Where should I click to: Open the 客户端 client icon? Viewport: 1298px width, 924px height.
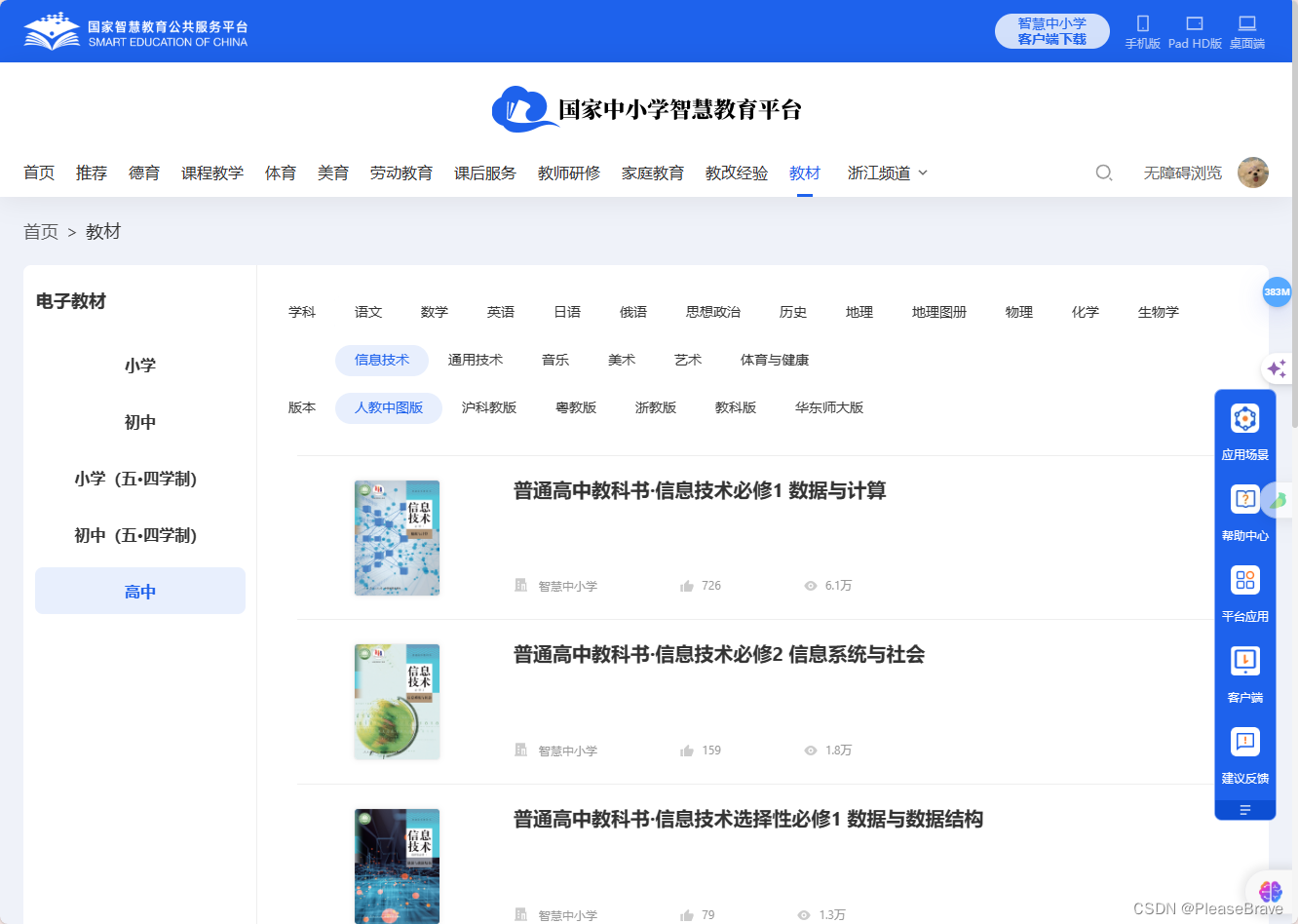pyautogui.click(x=1245, y=662)
